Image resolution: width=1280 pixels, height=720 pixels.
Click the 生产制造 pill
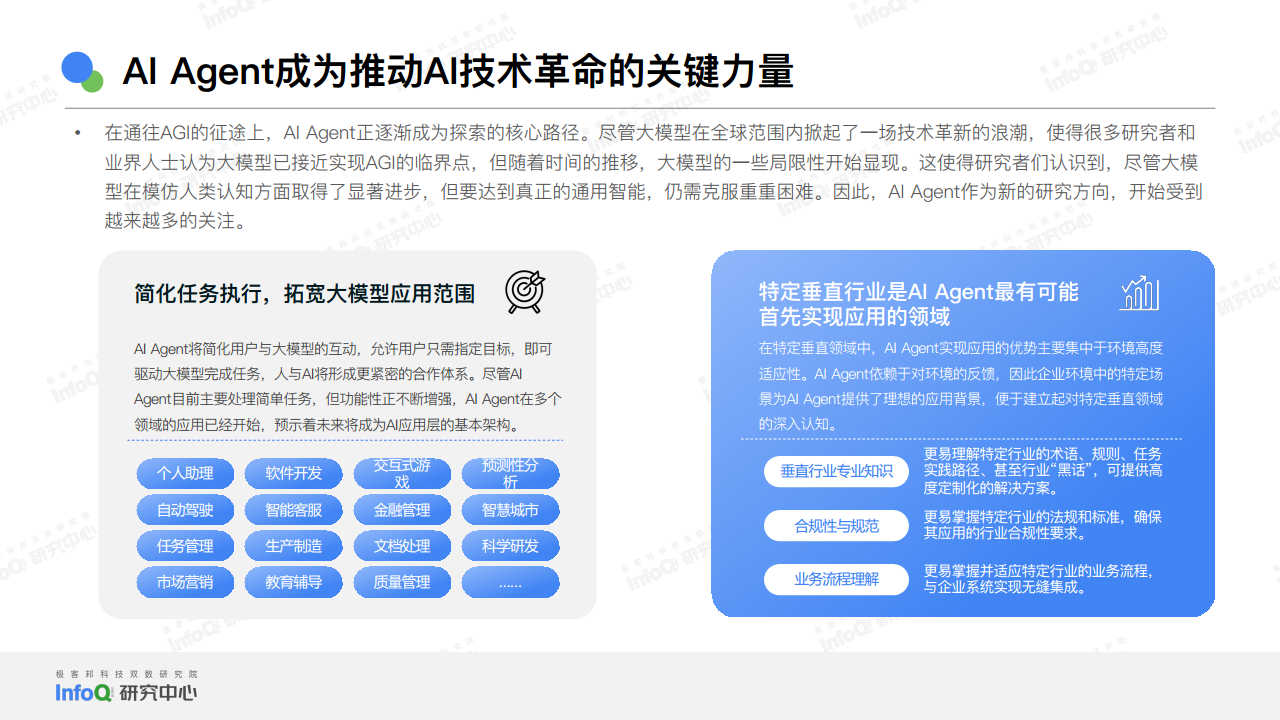(294, 546)
